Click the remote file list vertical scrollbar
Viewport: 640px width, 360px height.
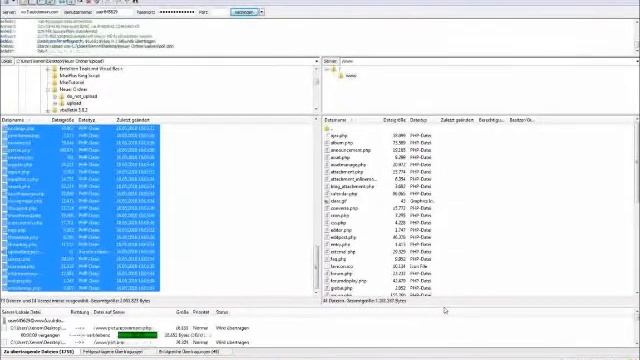(637, 207)
